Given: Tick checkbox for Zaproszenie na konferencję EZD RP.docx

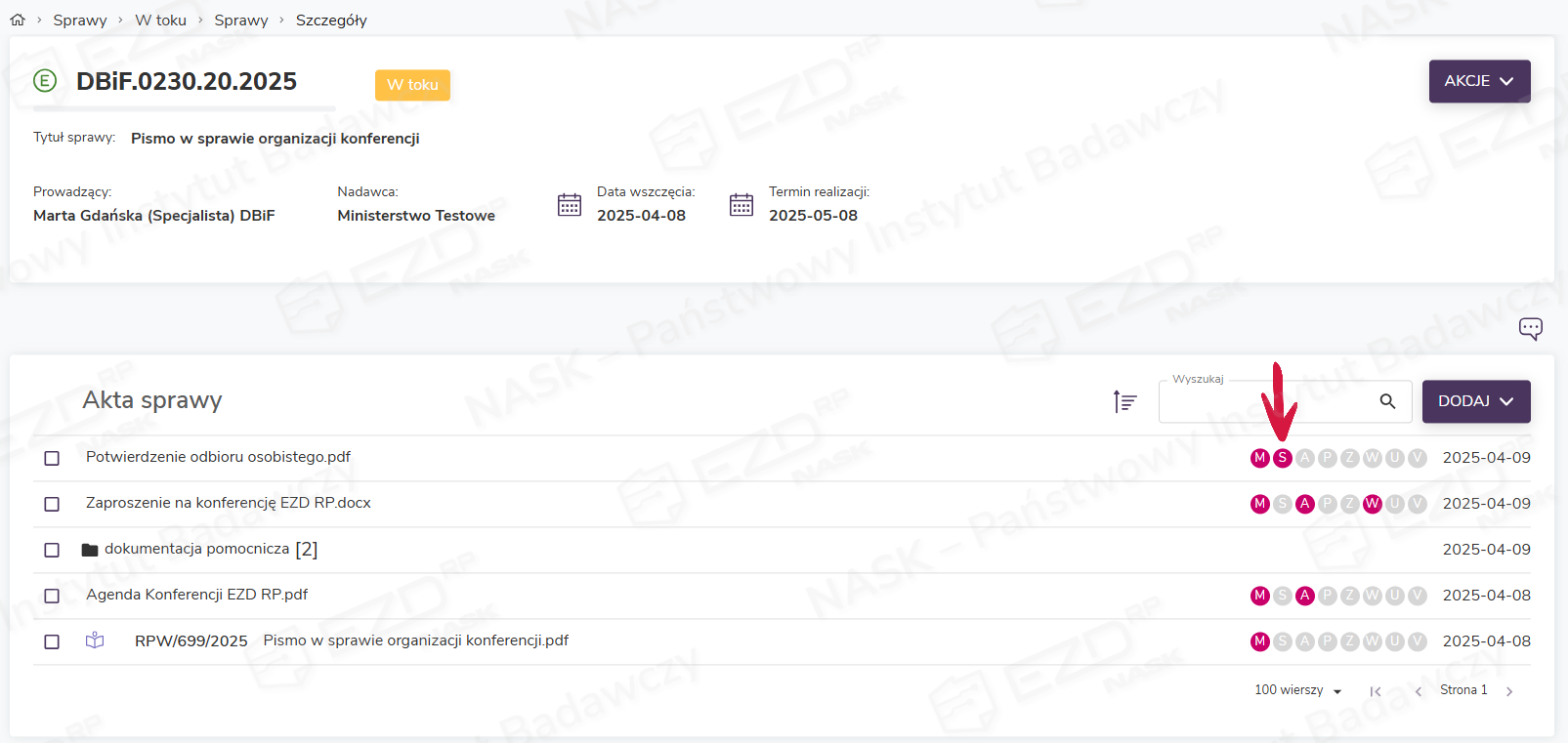Looking at the screenshot, I should tap(52, 504).
